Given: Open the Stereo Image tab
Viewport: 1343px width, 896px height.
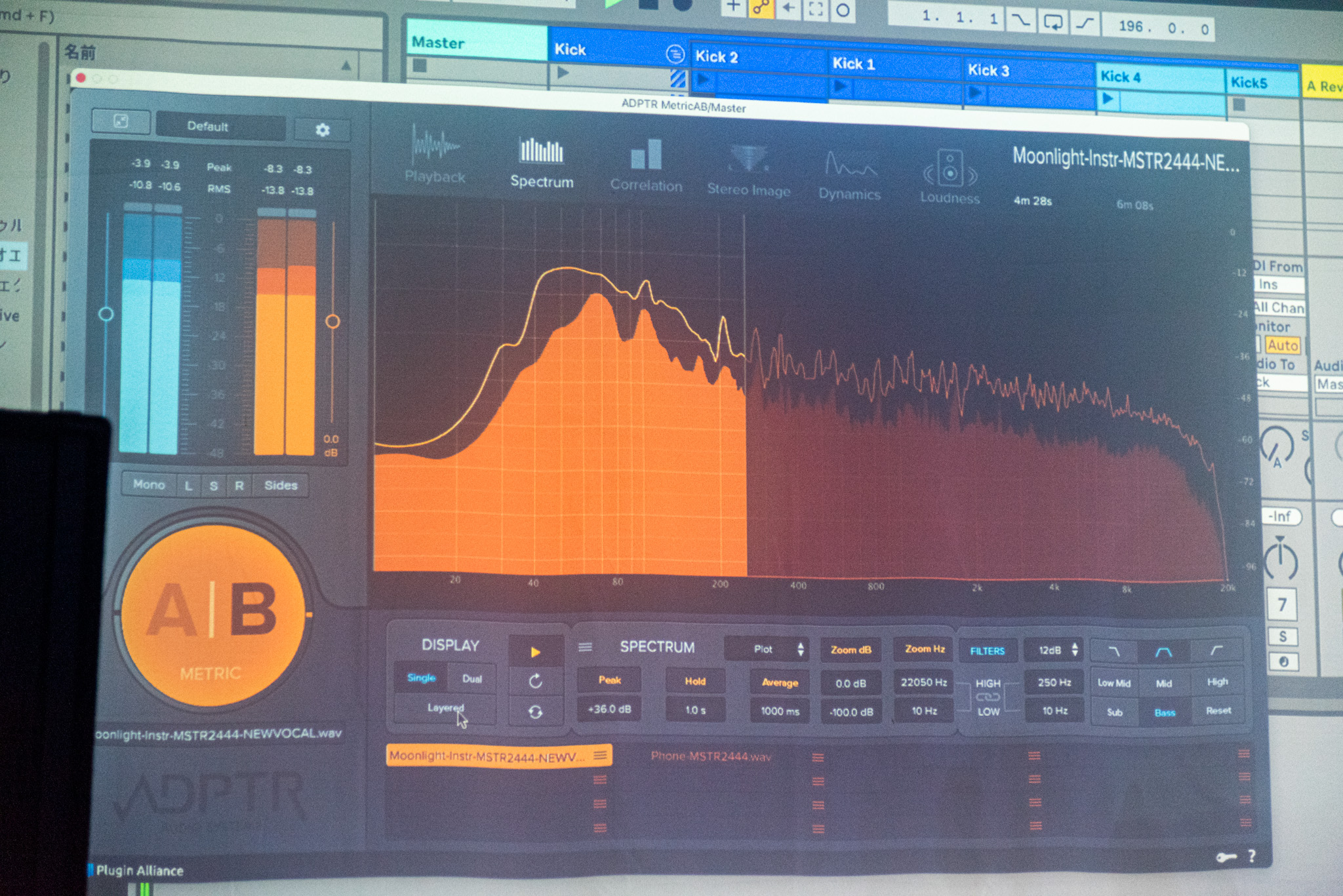Looking at the screenshot, I should pos(749,172).
